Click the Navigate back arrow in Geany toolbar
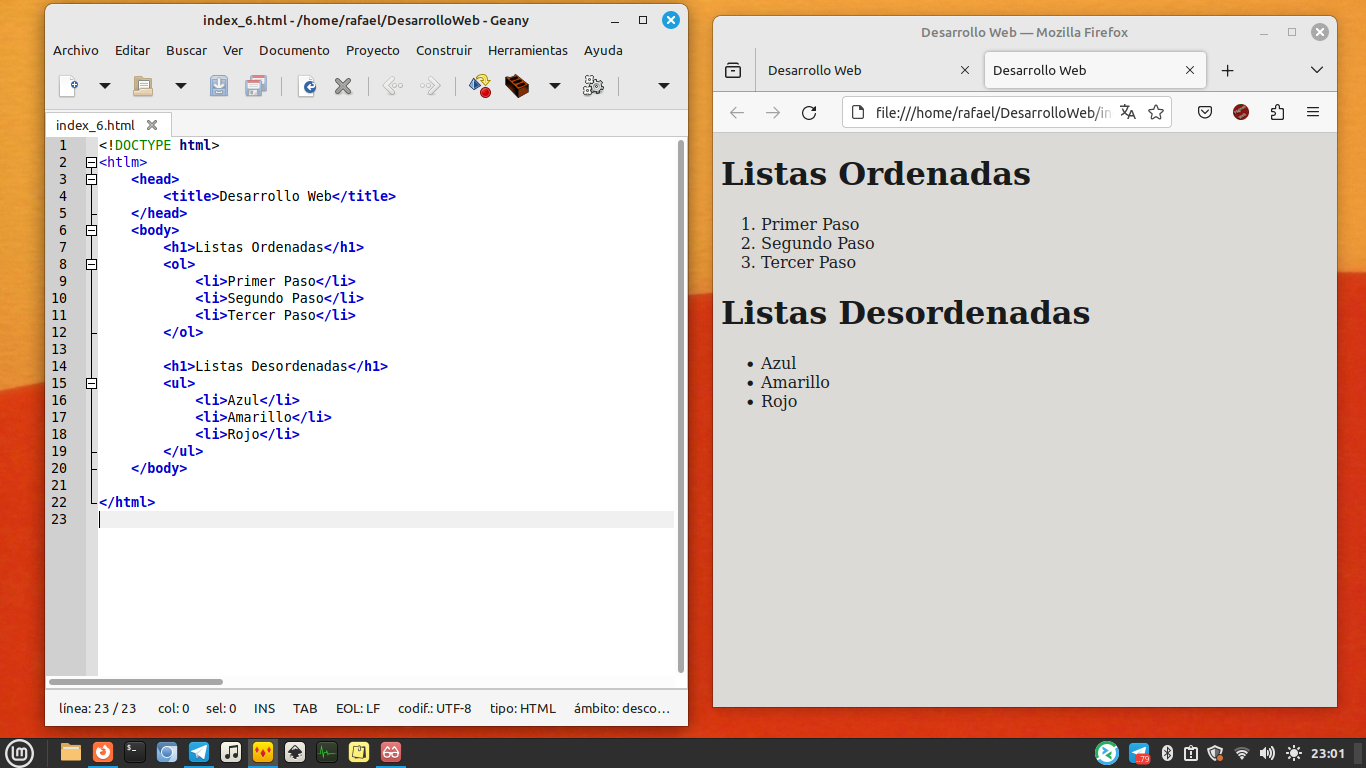 (x=393, y=86)
